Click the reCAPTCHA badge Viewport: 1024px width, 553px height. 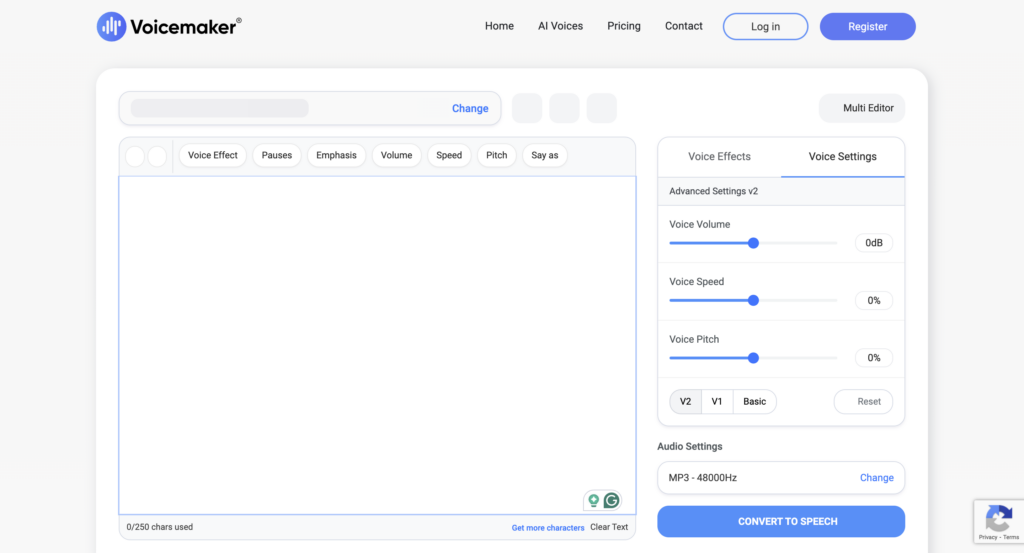pos(999,522)
